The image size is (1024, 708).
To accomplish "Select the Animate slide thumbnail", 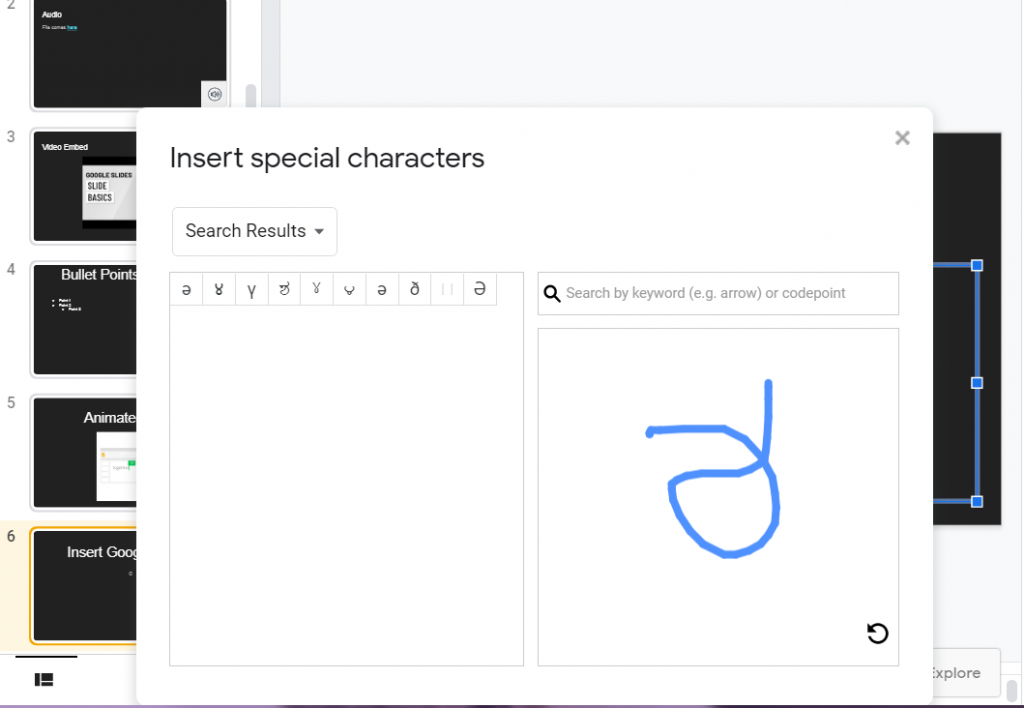I will [85, 453].
